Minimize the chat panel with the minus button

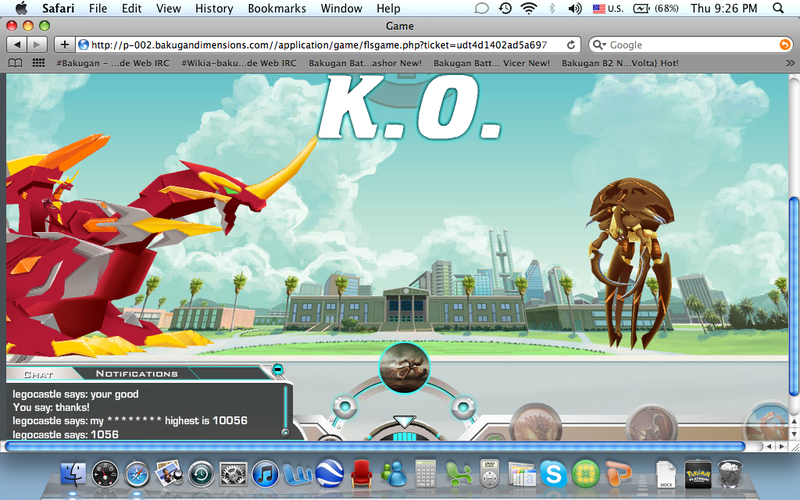click(278, 370)
